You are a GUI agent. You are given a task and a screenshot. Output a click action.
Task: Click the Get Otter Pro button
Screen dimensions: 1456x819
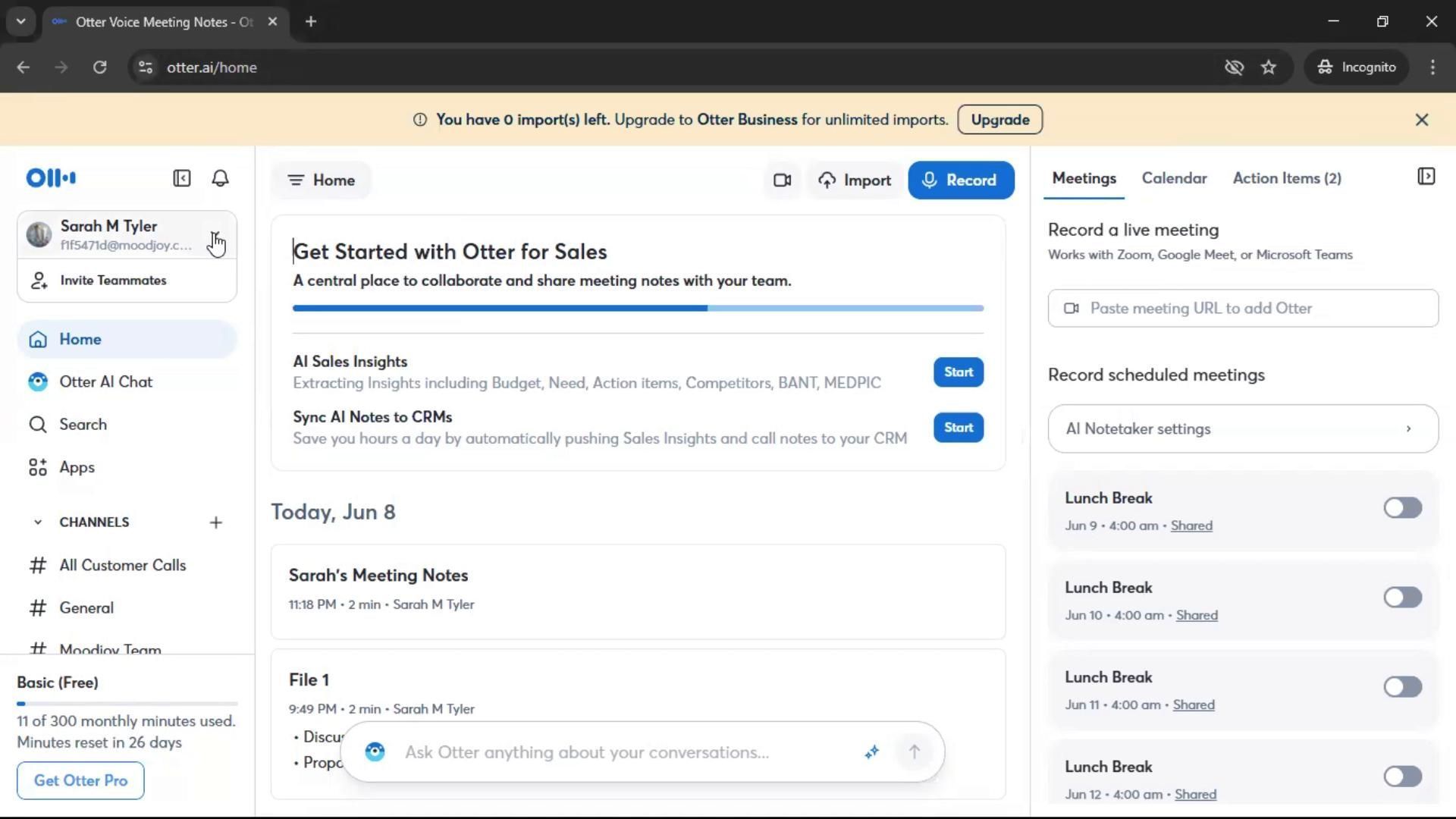80,780
